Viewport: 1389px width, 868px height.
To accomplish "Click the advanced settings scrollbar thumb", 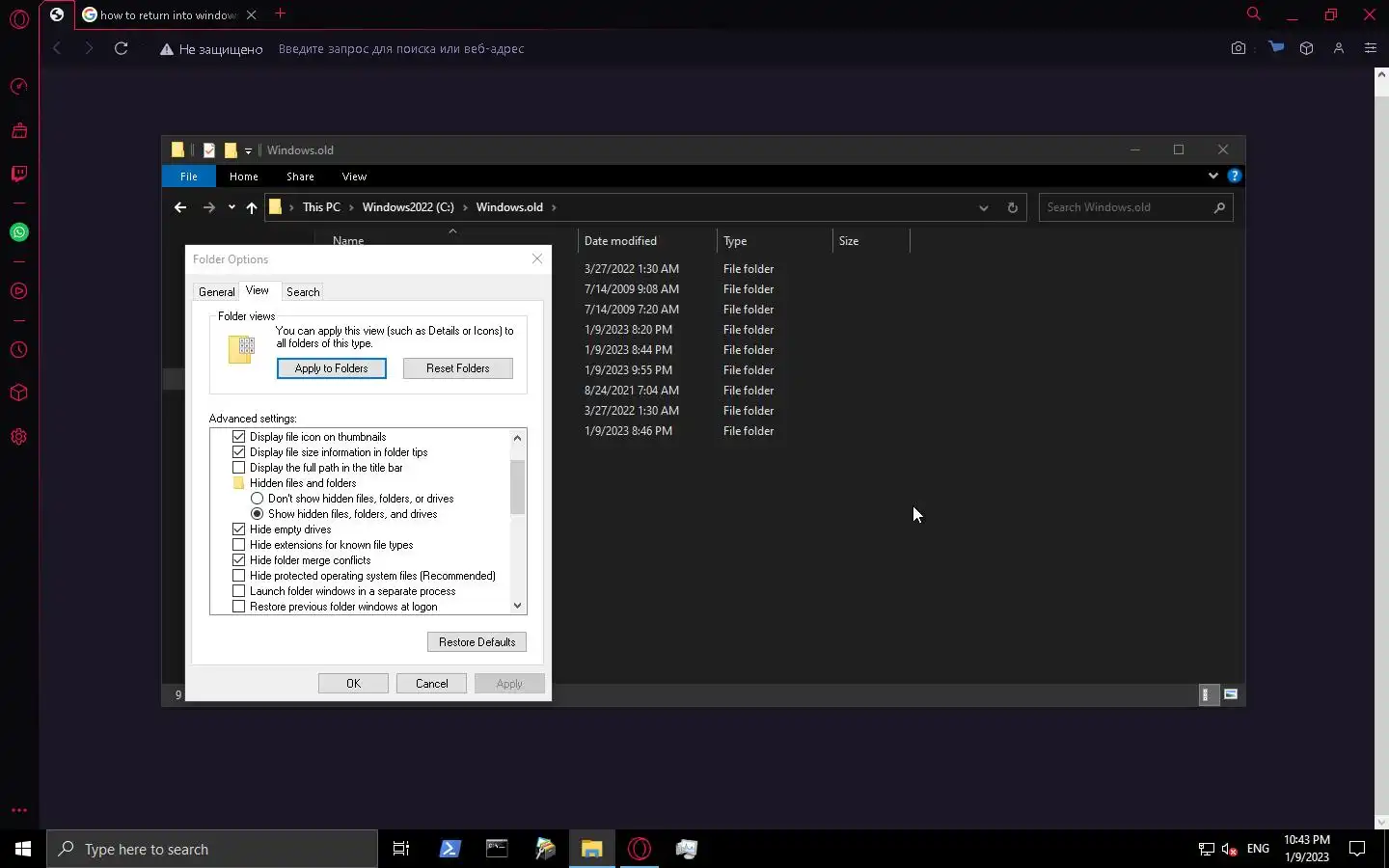I will 518,487.
